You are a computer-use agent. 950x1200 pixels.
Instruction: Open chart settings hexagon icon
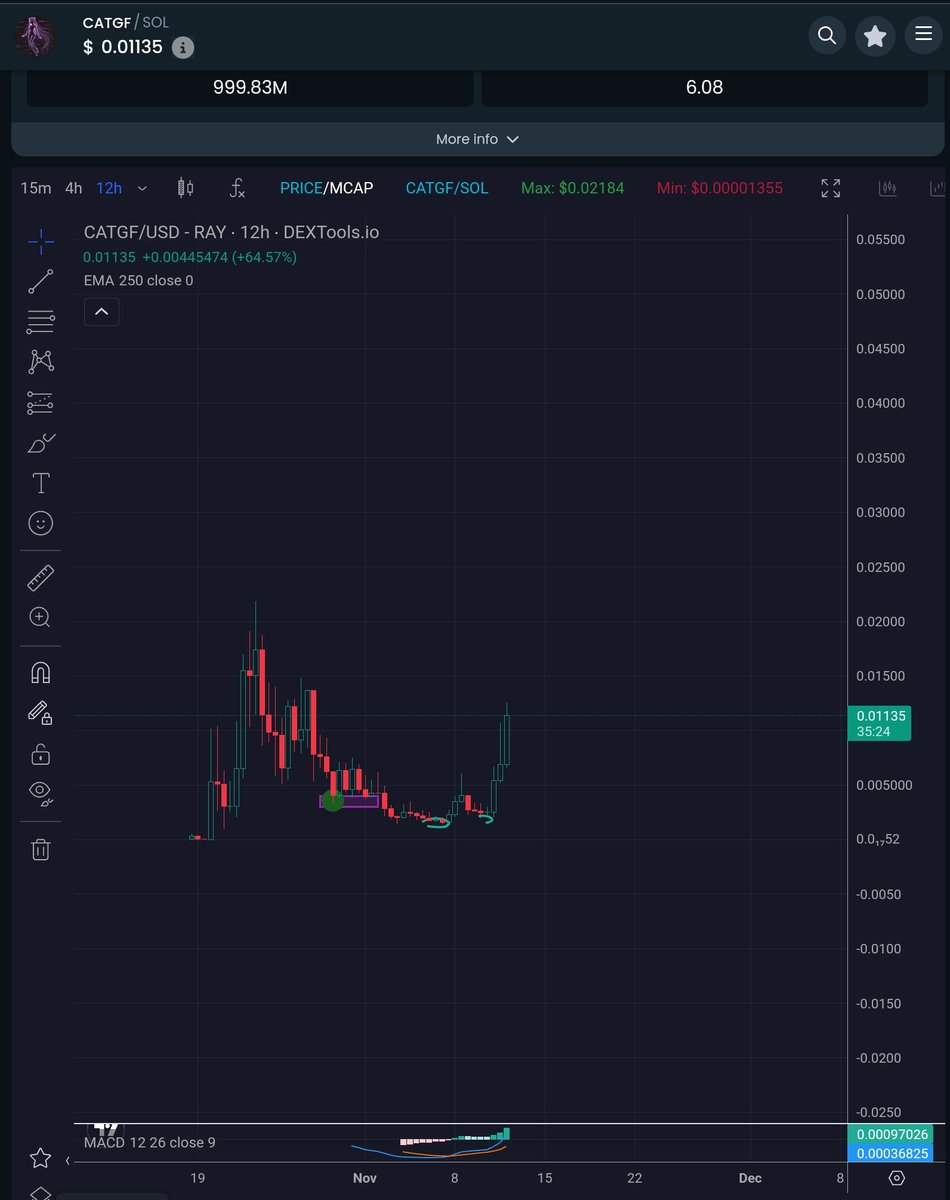click(897, 1178)
